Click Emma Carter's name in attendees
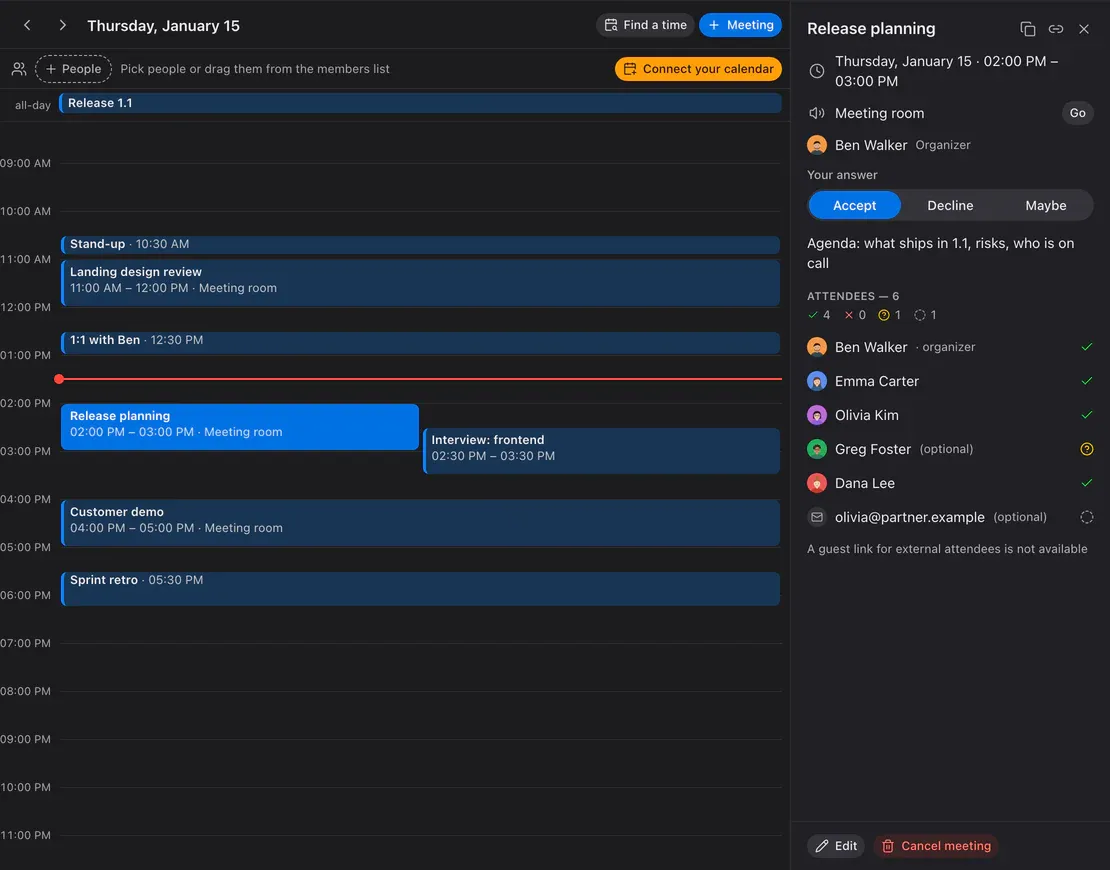Viewport: 1110px width, 870px height. pos(876,381)
